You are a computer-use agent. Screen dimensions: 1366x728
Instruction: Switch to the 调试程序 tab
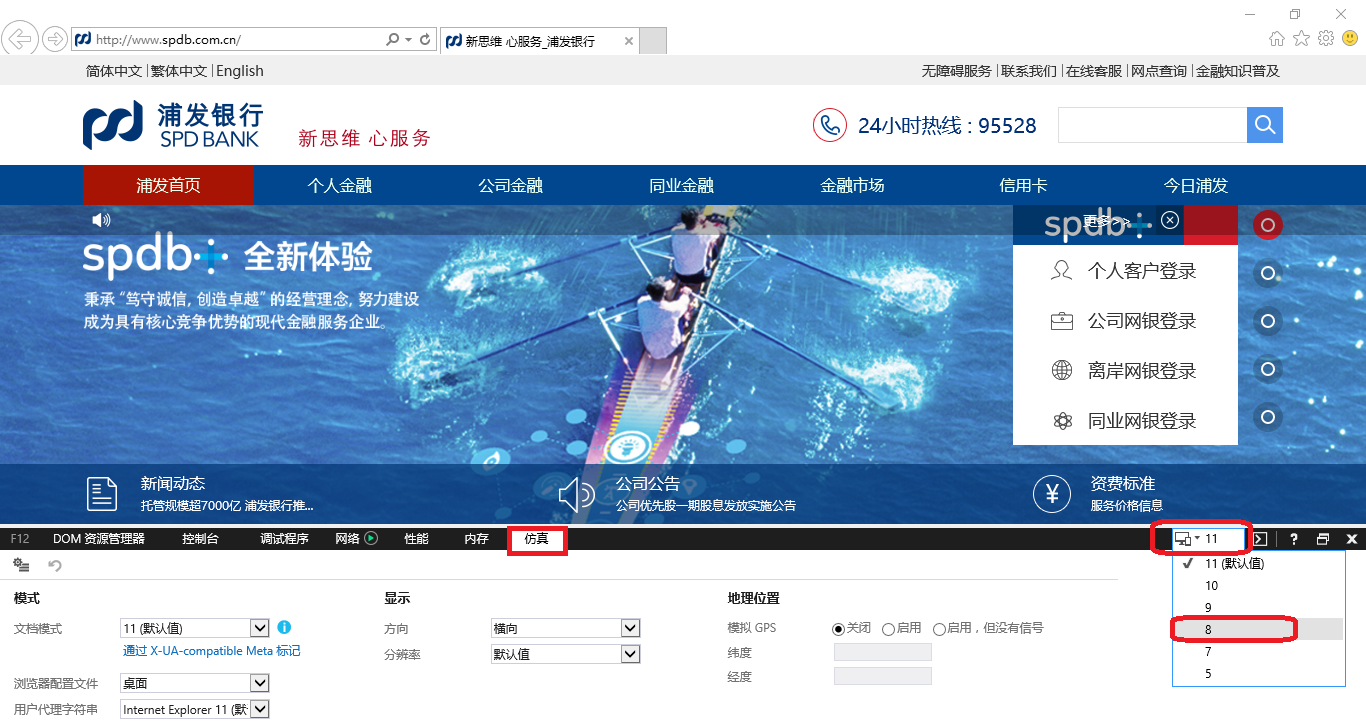285,538
